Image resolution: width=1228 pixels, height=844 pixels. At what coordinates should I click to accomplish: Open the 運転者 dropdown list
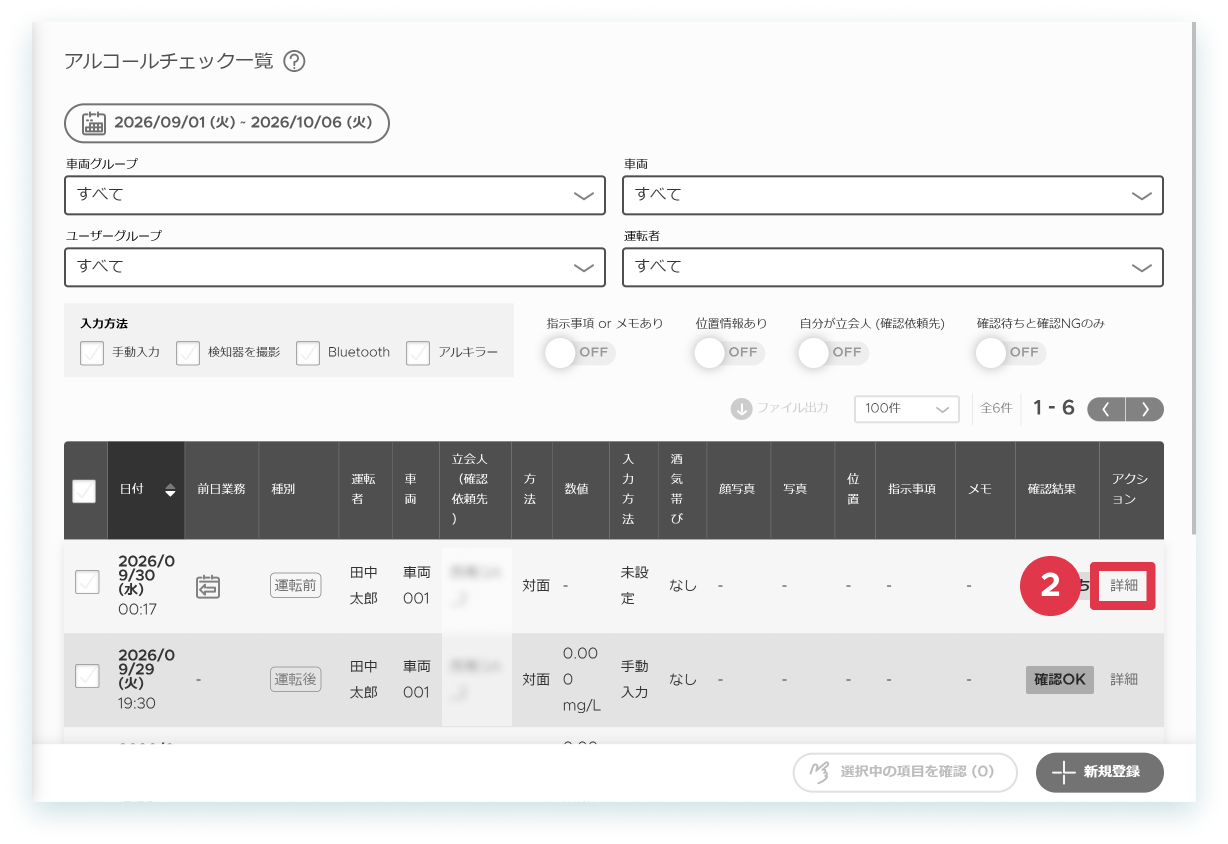point(893,267)
